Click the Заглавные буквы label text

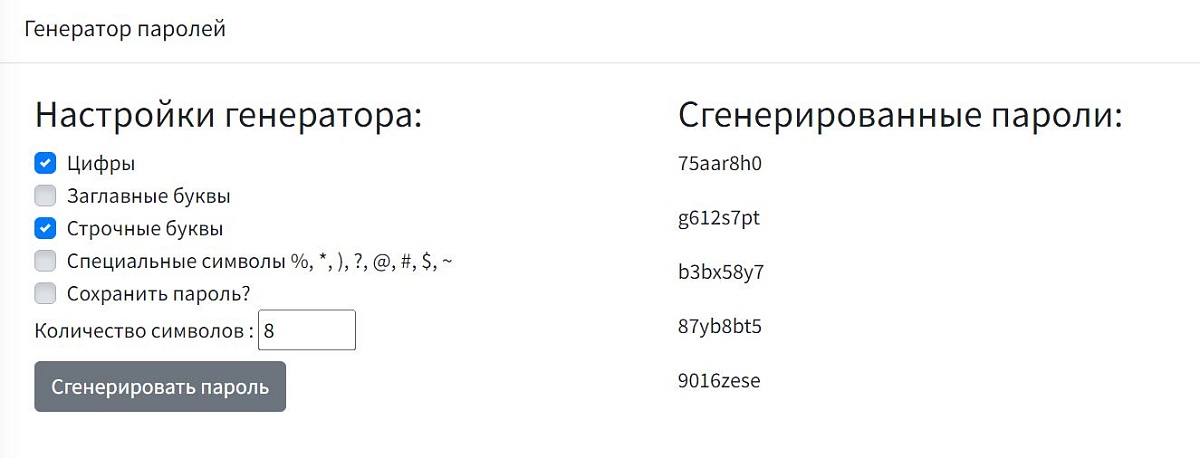(x=149, y=196)
